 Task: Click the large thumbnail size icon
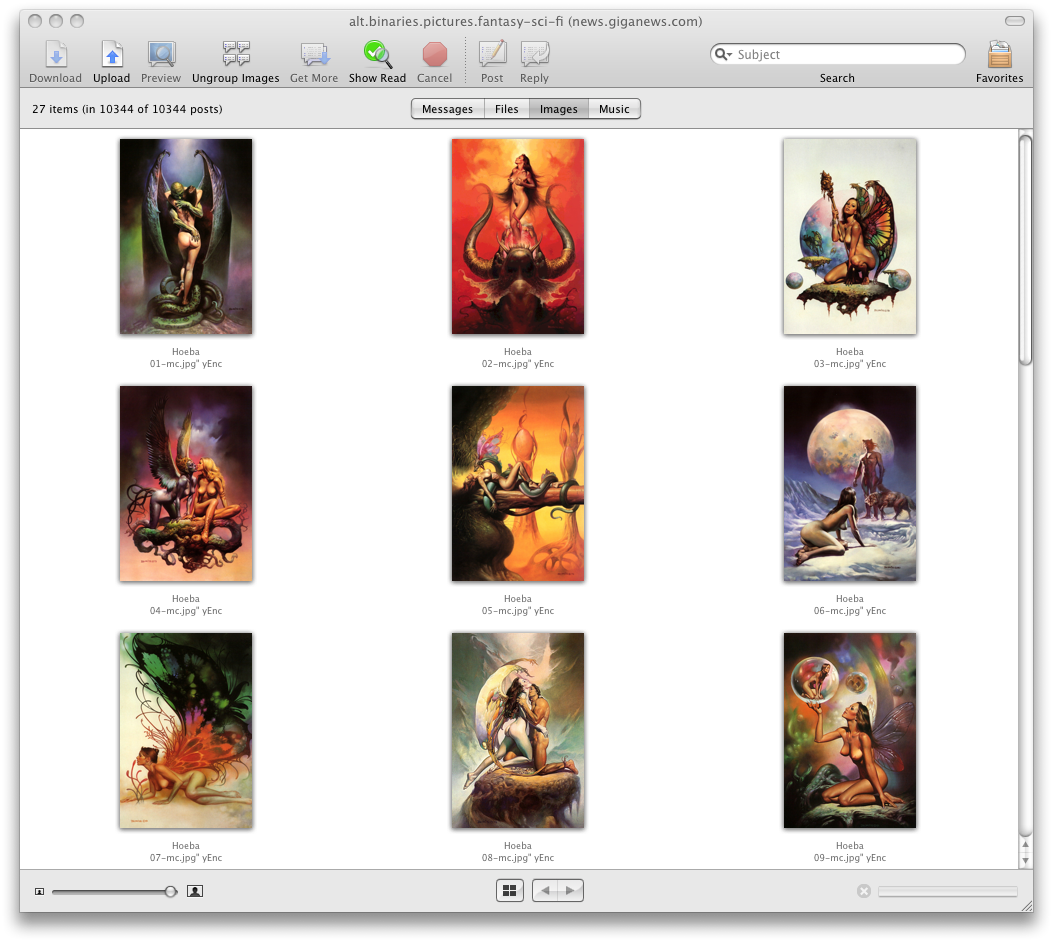tap(195, 891)
